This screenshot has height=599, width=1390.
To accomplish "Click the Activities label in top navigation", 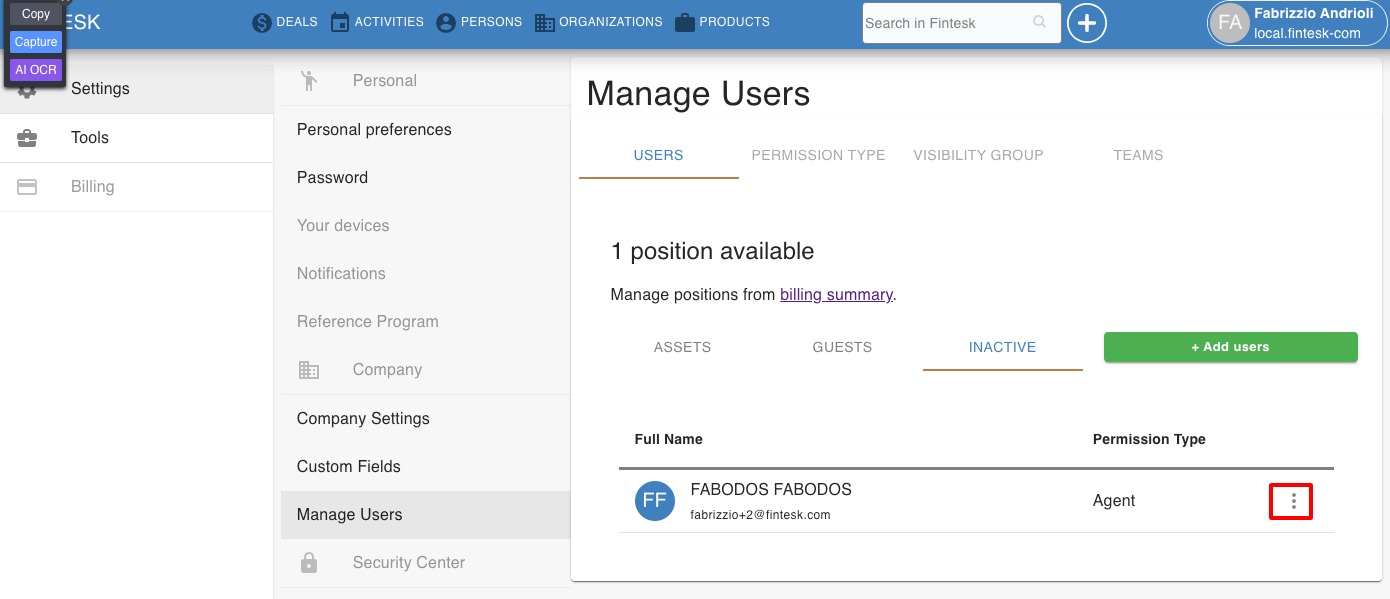I will pos(389,22).
